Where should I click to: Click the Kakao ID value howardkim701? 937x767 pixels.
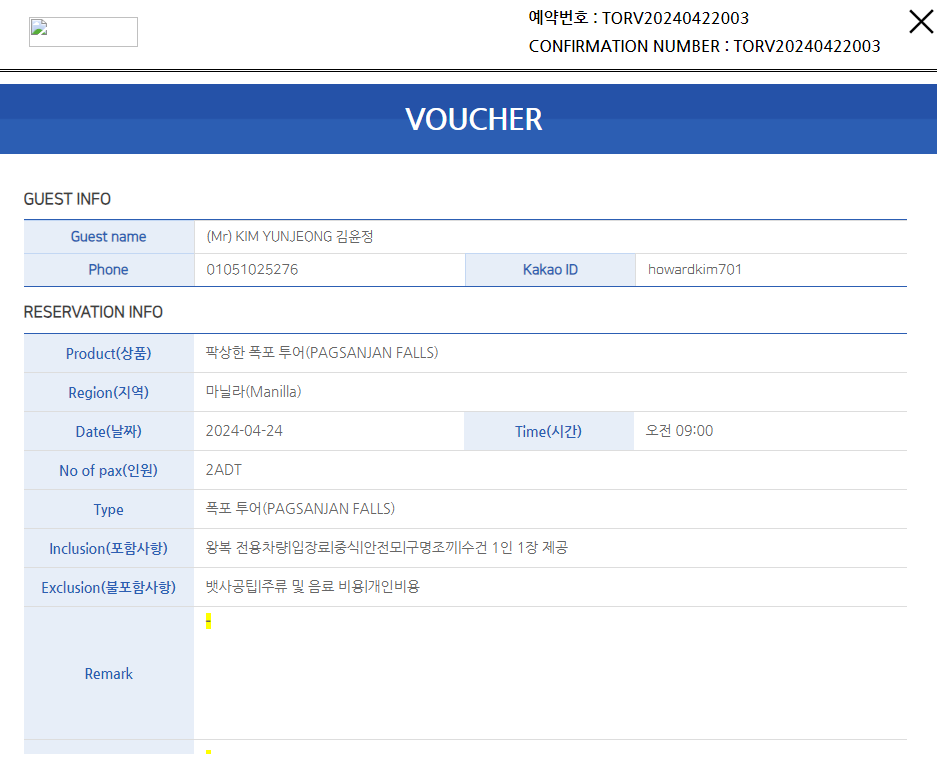(694, 269)
